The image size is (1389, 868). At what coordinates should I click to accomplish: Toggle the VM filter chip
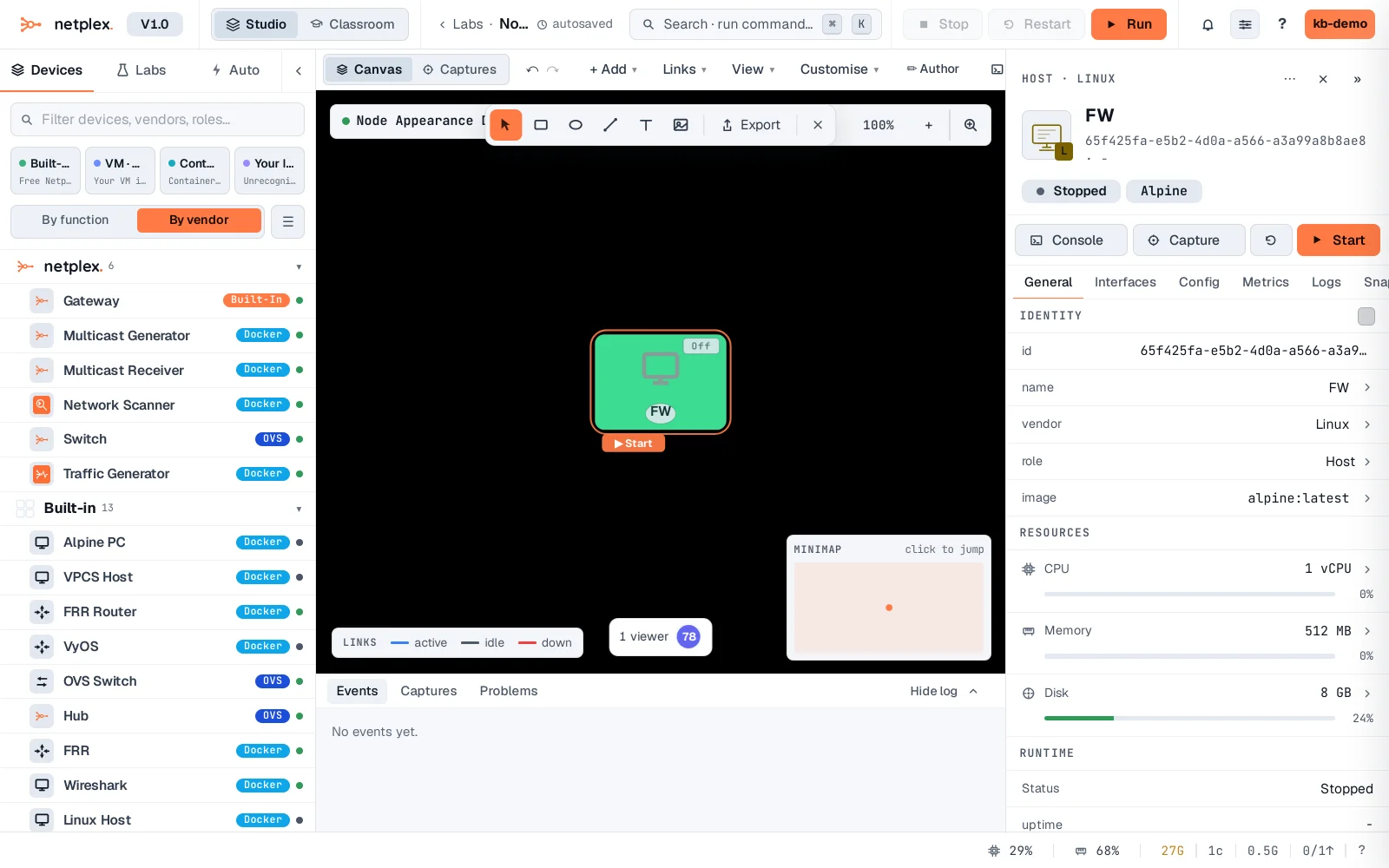[x=120, y=170]
